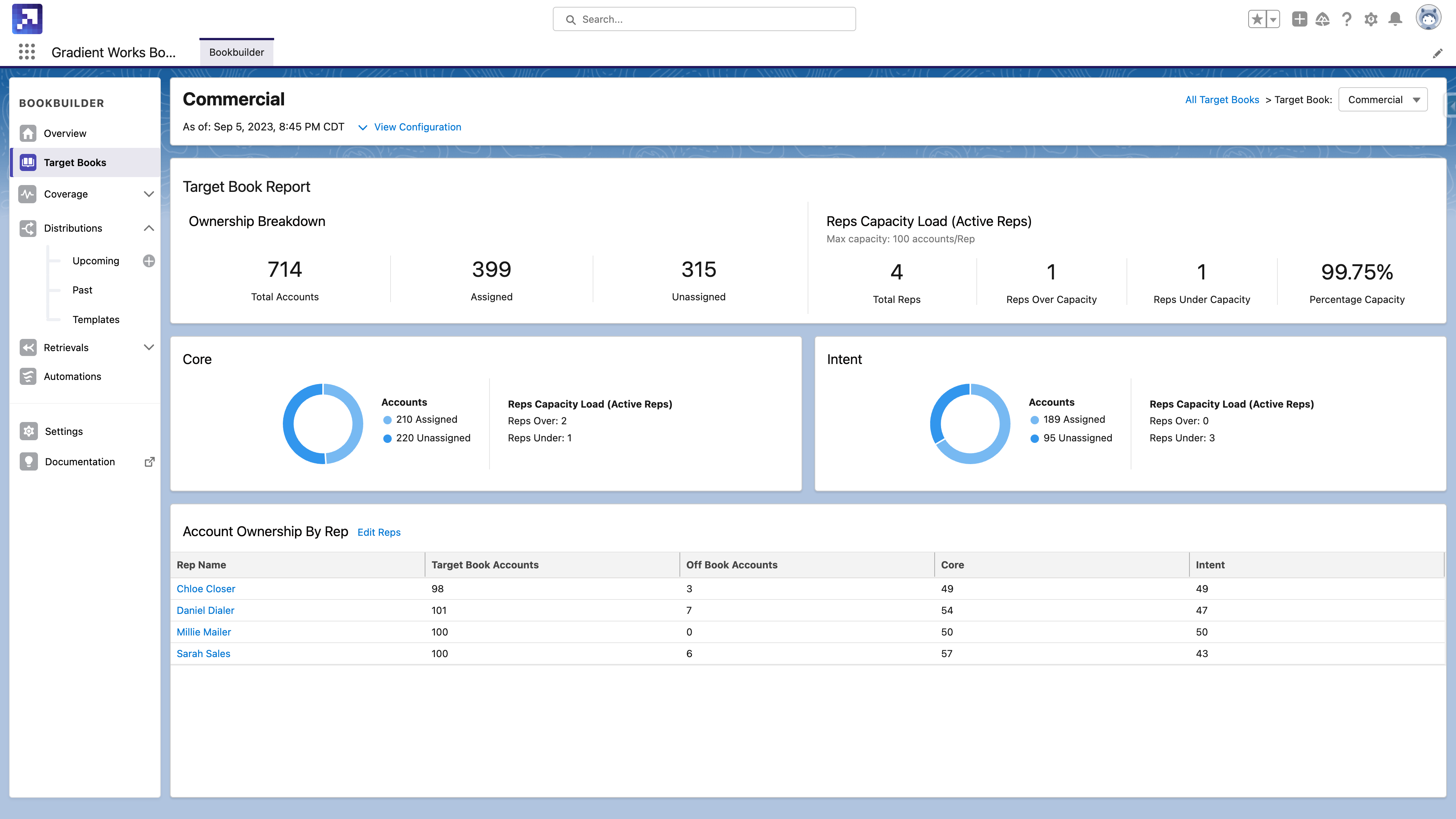Open Sarah Sales rep link
Image resolution: width=1456 pixels, height=819 pixels.
pos(204,653)
